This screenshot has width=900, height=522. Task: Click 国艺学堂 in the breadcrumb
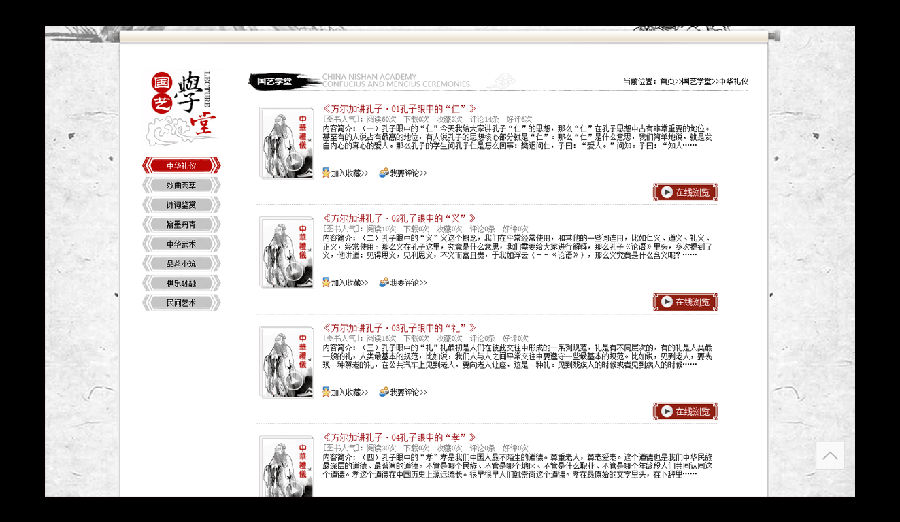click(x=696, y=82)
